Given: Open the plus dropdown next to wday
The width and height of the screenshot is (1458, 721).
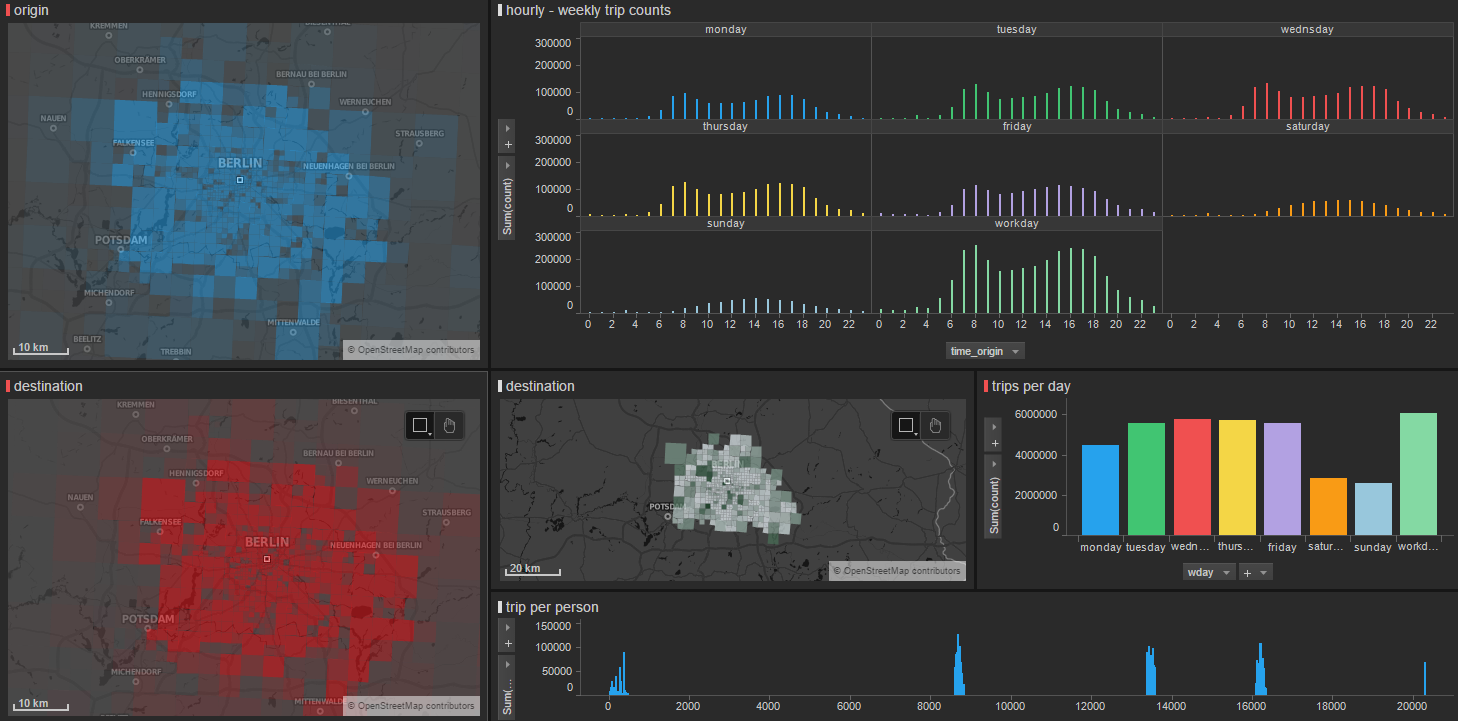Looking at the screenshot, I should [1255, 572].
